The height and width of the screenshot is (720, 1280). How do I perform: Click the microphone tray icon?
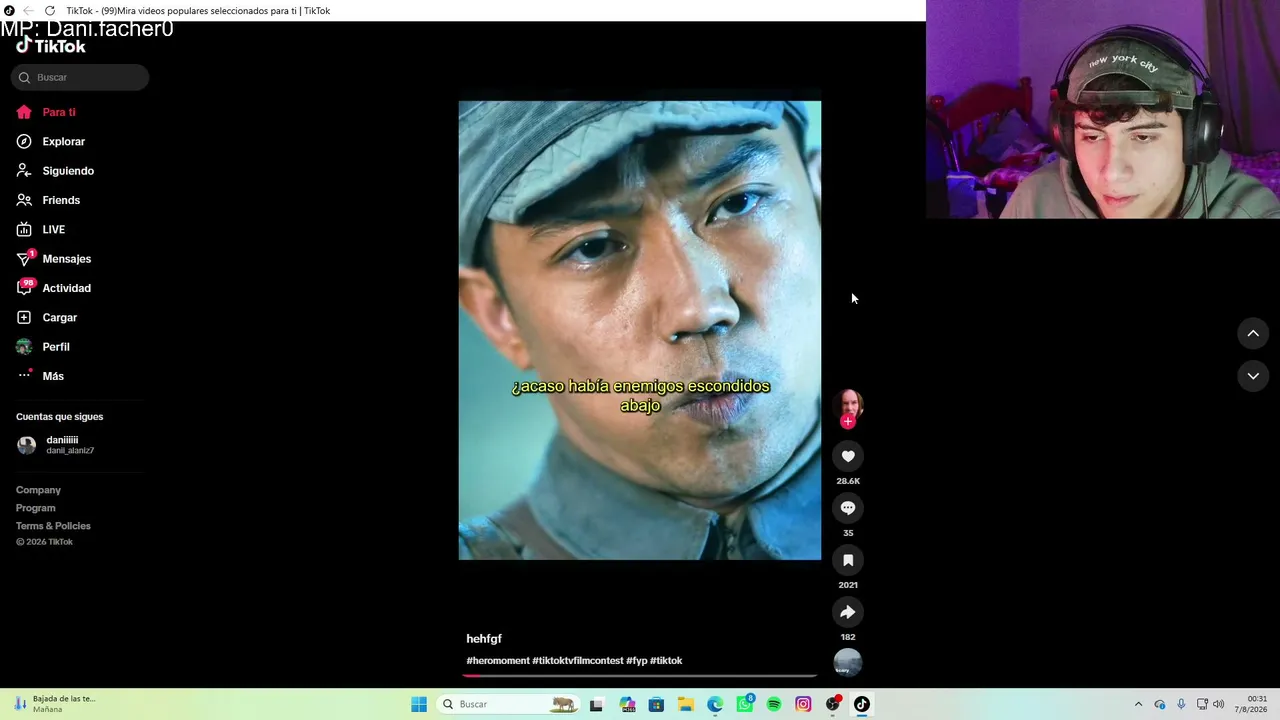tap(1181, 704)
